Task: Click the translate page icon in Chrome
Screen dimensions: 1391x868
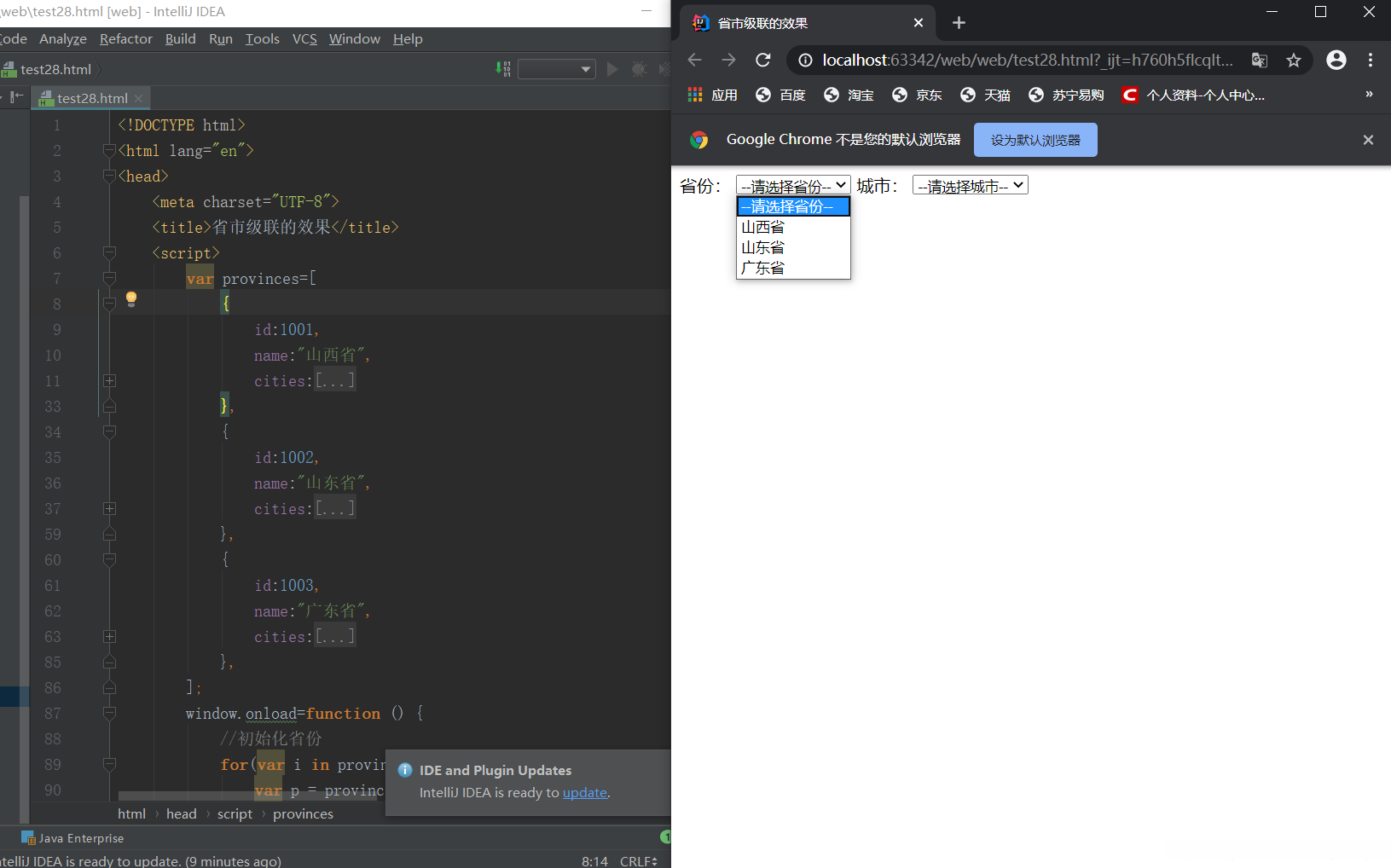Action: point(1260,60)
